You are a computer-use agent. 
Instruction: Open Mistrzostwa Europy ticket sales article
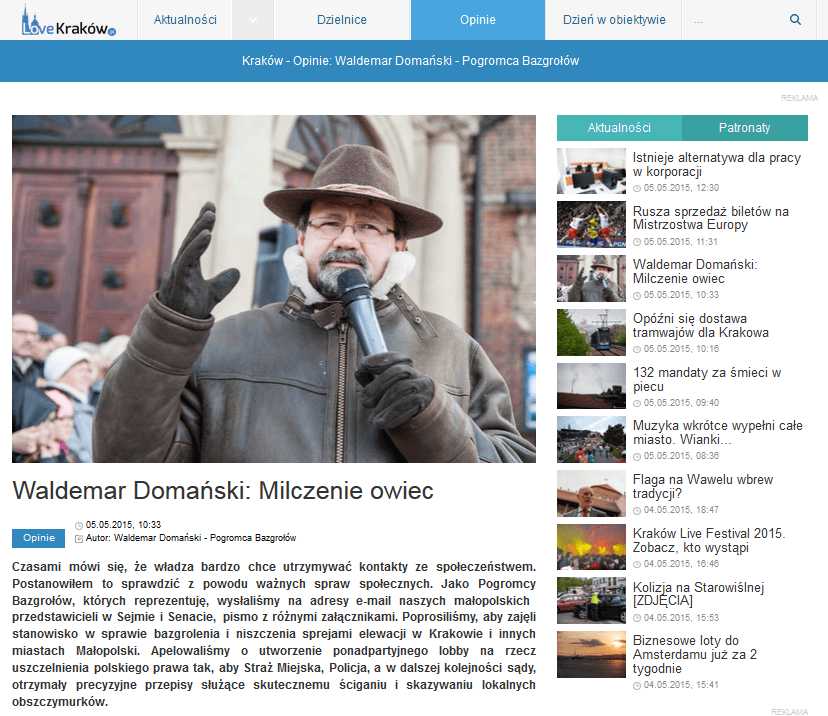(x=710, y=218)
